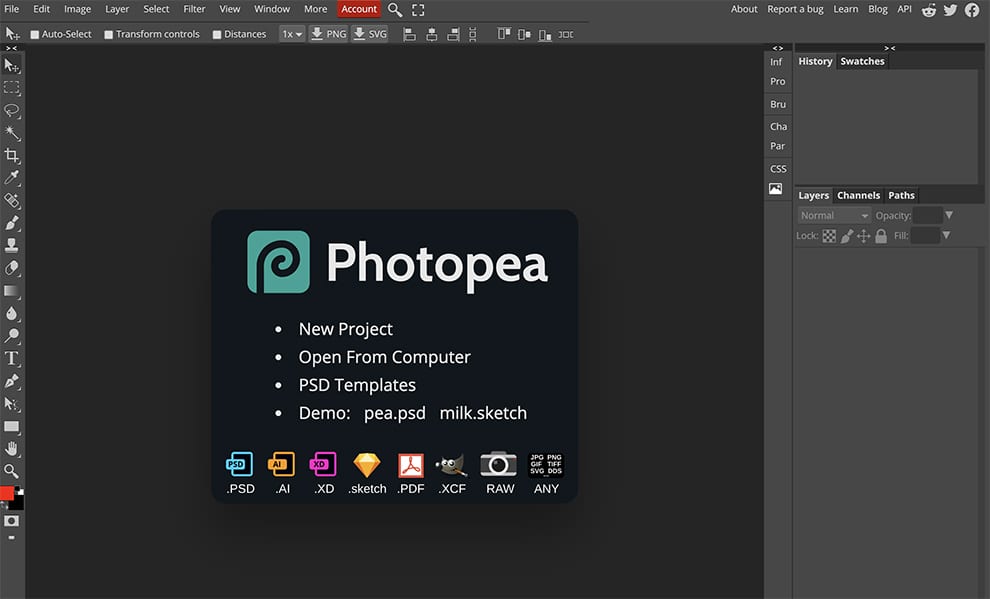
Task: Select the Blur drop tool
Action: click(x=11, y=313)
